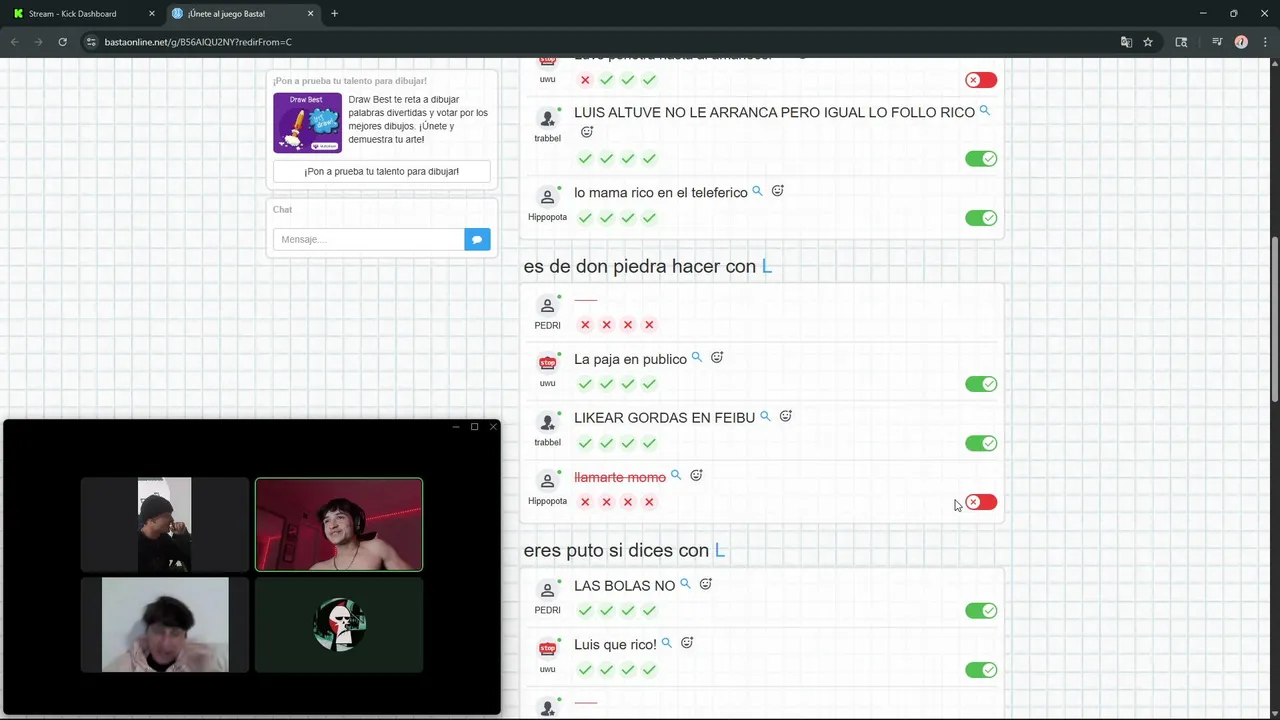Viewport: 1280px width, 720px height.
Task: Click PEDRI avatar beside 'LAS BOLAS NO'
Action: click(x=547, y=590)
